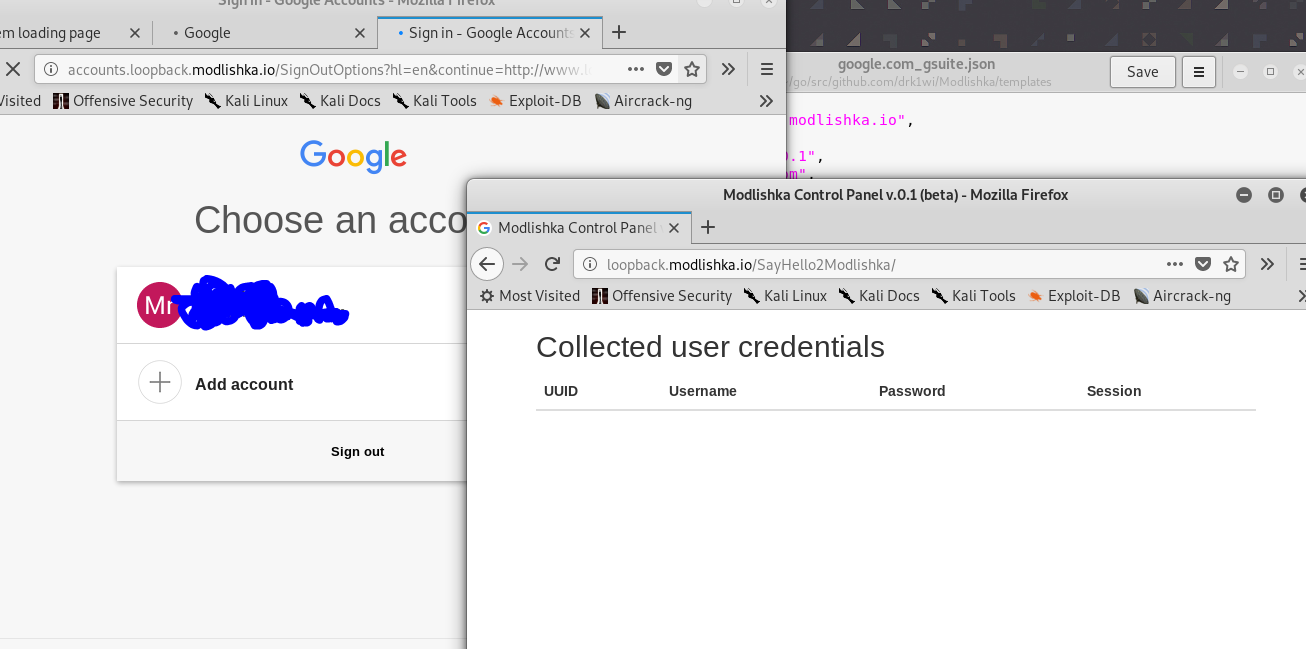Expand toolbar overflow chevron in Google Accounts window

[x=728, y=69]
